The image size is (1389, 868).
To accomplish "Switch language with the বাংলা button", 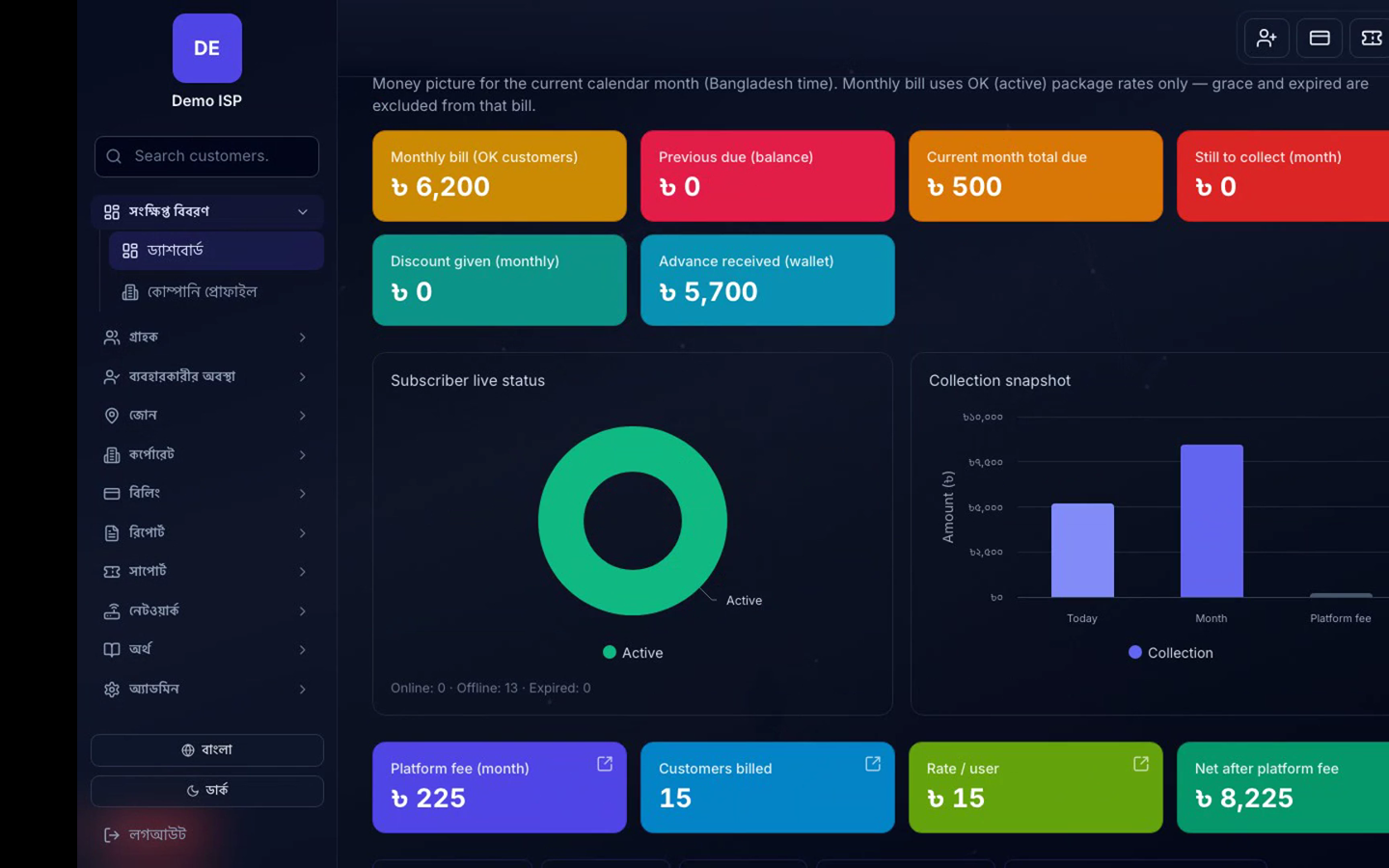I will (x=207, y=750).
